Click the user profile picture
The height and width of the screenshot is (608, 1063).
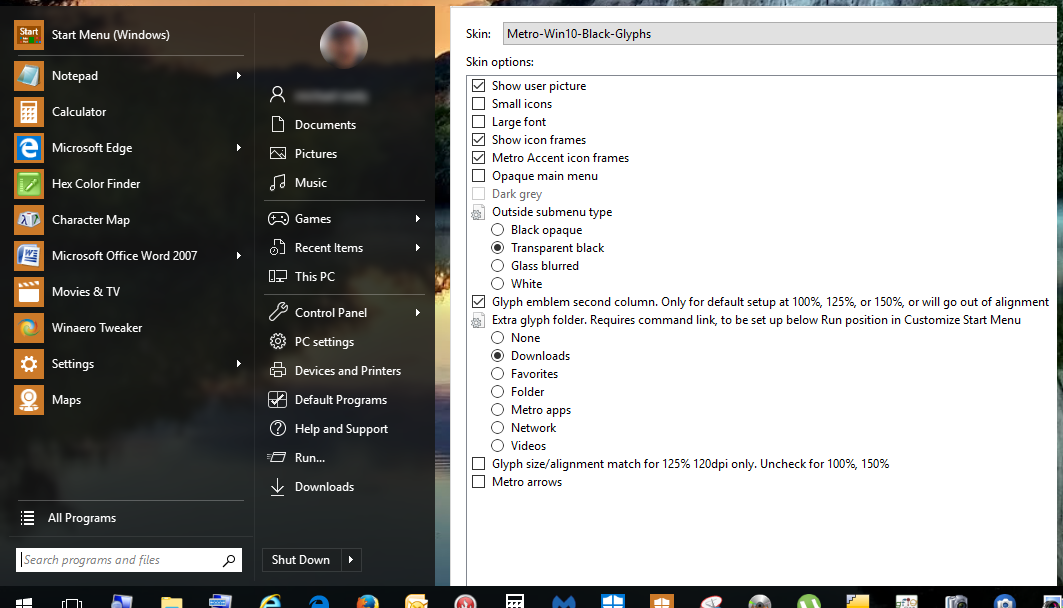(344, 45)
